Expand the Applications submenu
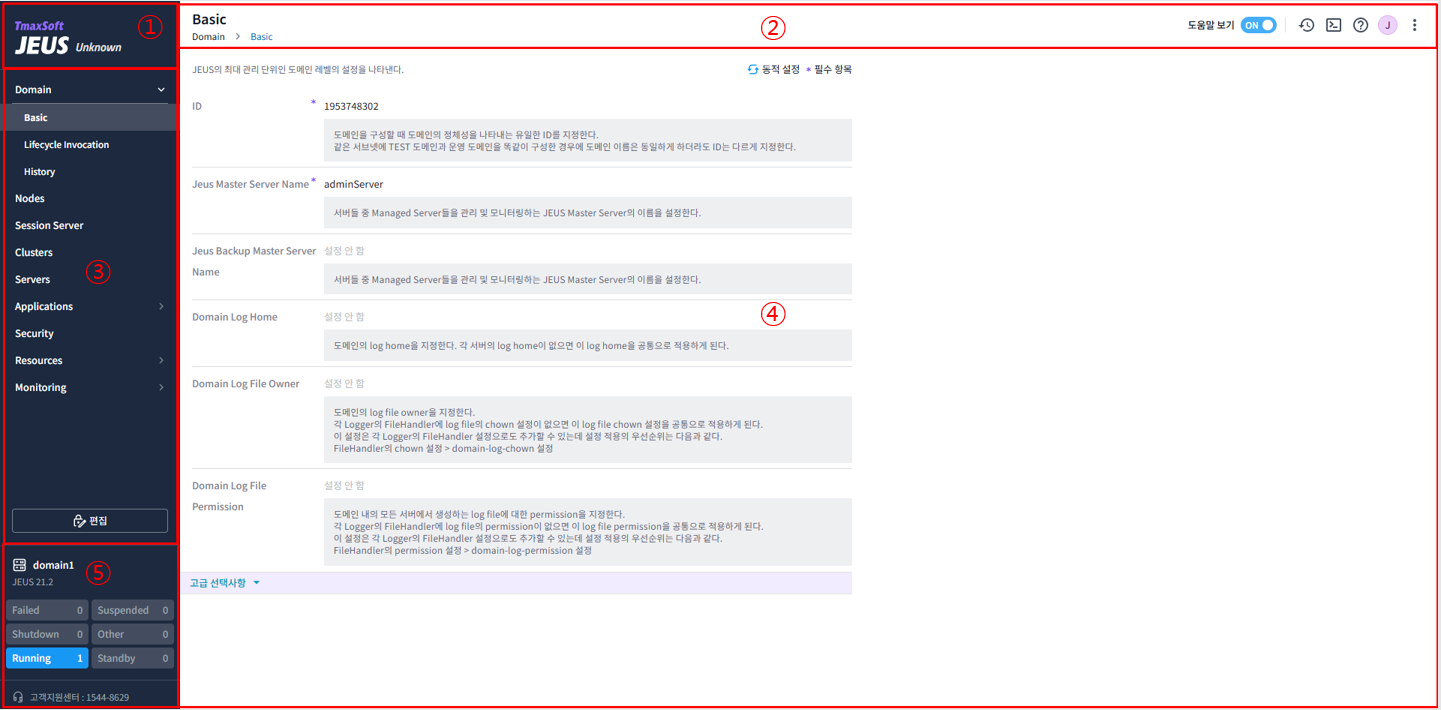1441x710 pixels. click(x=161, y=306)
